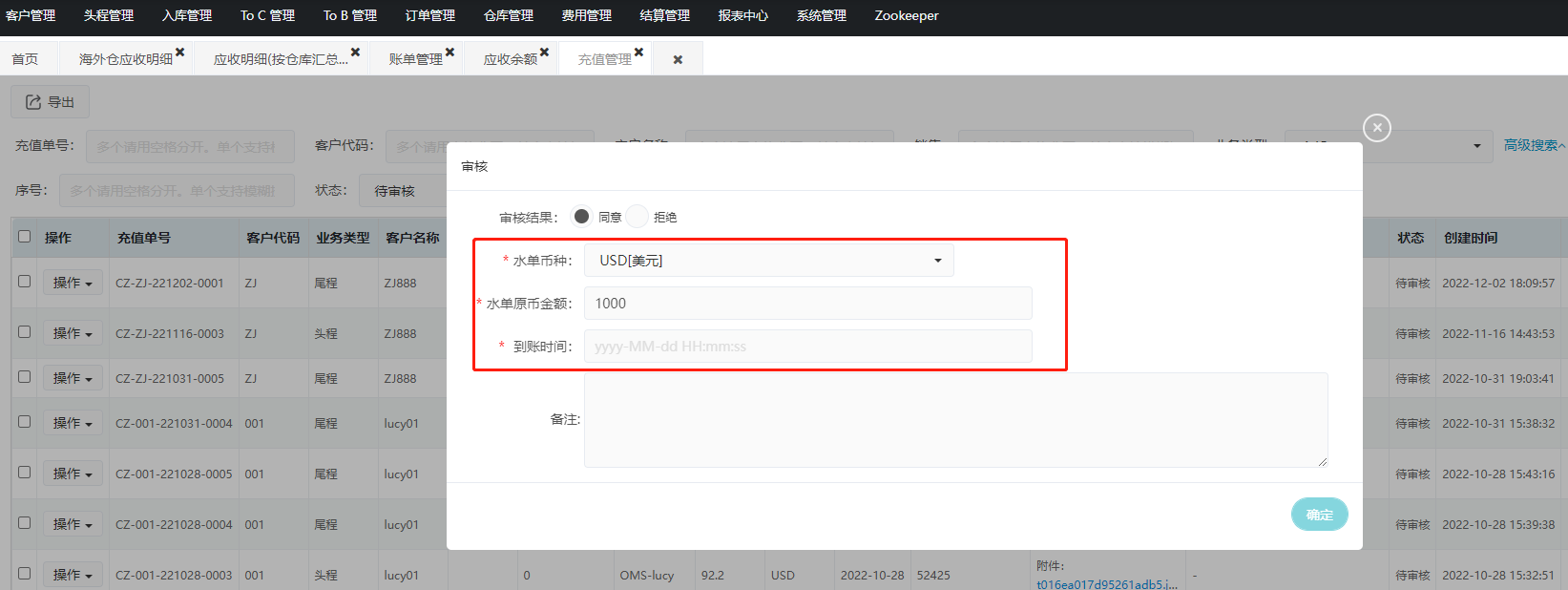Open the attachment link t016ea017d95261adb5
The image size is (1568, 590).
1107,584
